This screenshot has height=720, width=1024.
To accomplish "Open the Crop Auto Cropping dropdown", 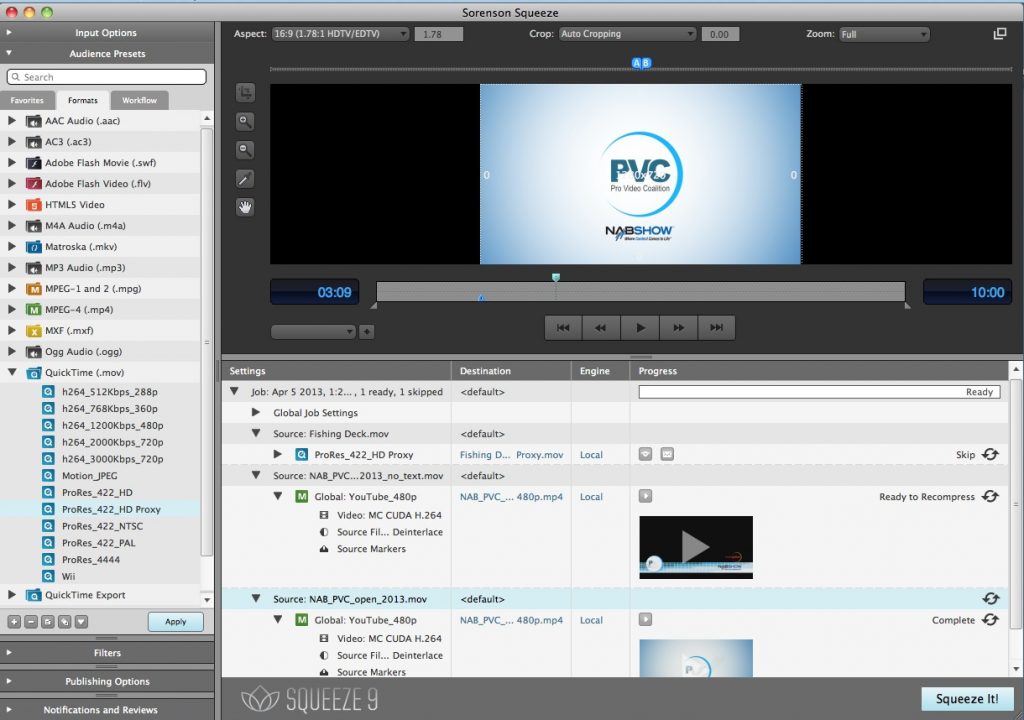I will click(628, 34).
